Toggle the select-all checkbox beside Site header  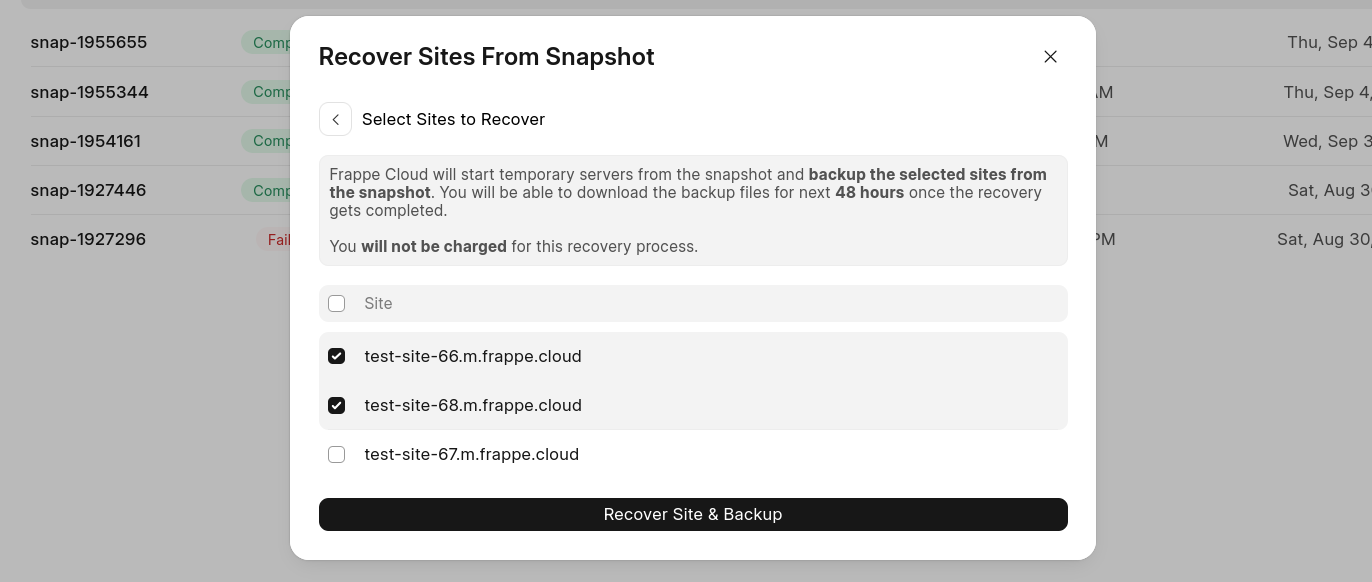337,303
